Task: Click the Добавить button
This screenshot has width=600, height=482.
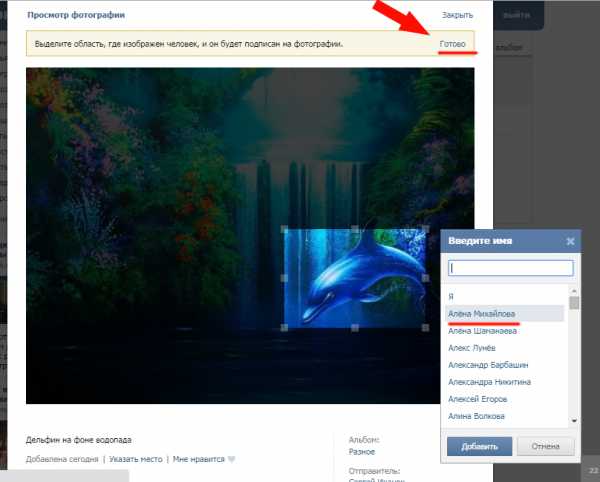Action: pyautogui.click(x=479, y=446)
